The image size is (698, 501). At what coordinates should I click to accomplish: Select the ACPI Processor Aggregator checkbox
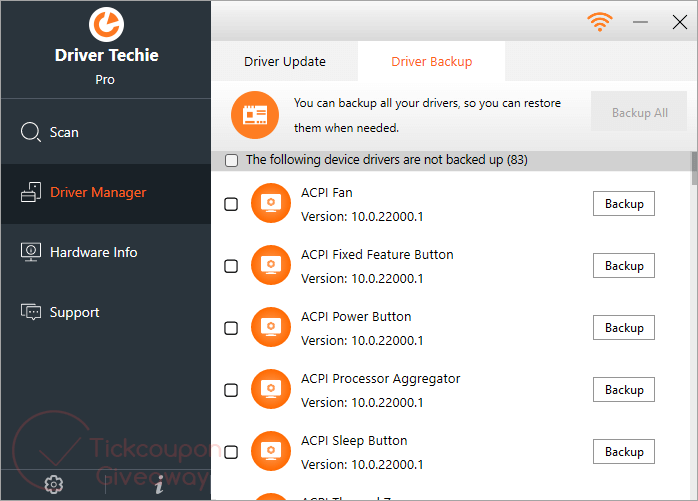click(231, 390)
